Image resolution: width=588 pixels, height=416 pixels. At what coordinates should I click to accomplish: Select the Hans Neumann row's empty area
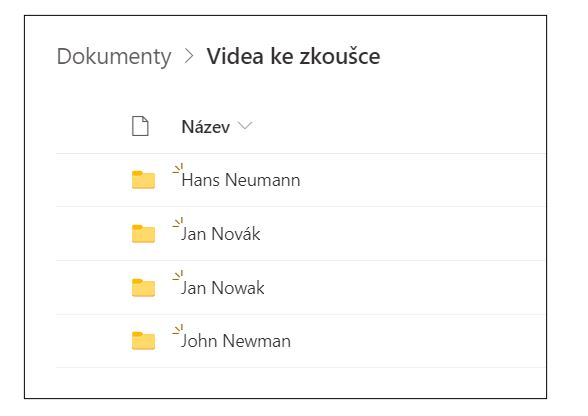coord(422,180)
